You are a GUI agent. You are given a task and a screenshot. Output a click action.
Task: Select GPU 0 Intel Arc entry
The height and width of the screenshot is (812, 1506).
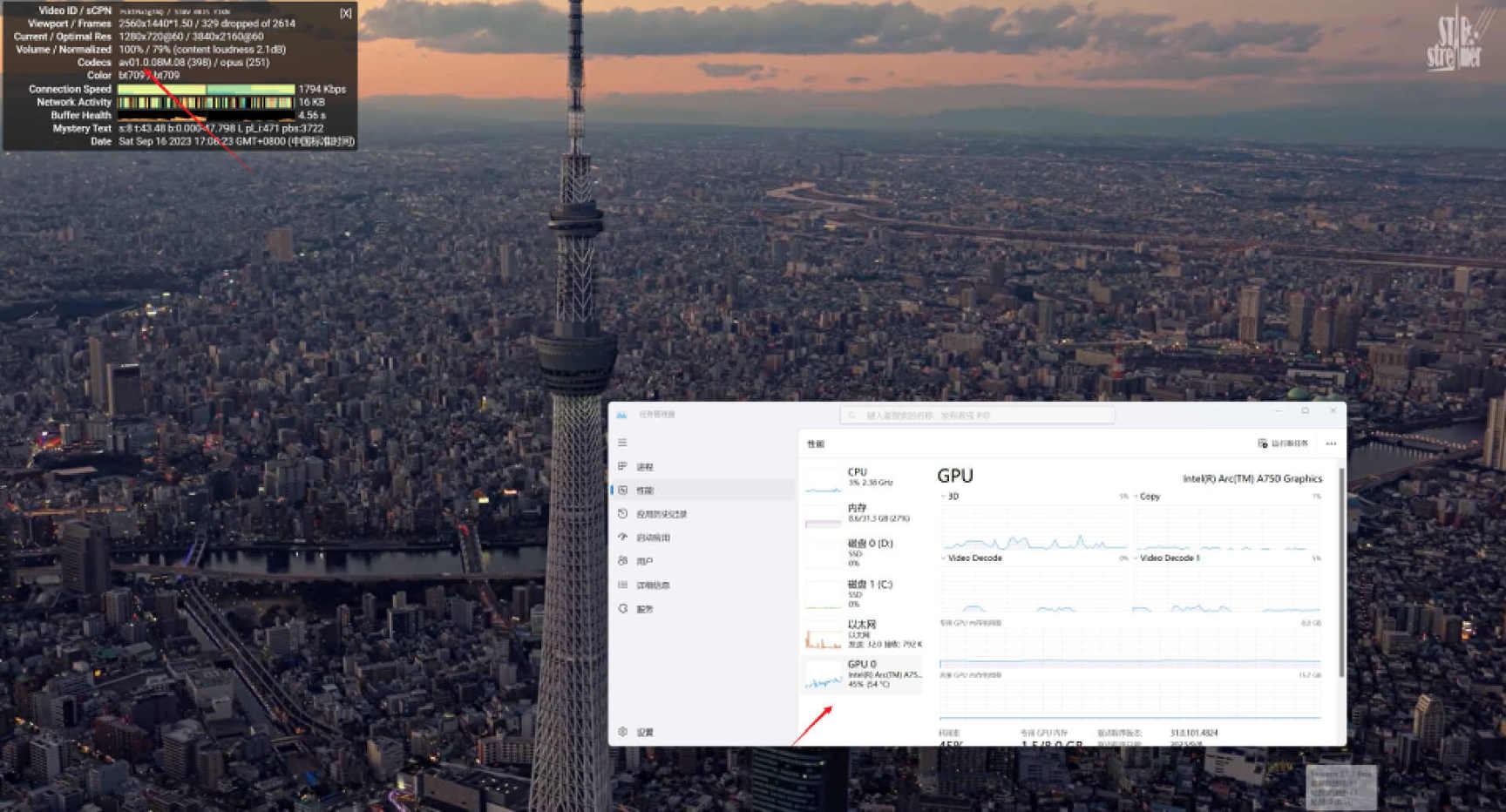(862, 674)
